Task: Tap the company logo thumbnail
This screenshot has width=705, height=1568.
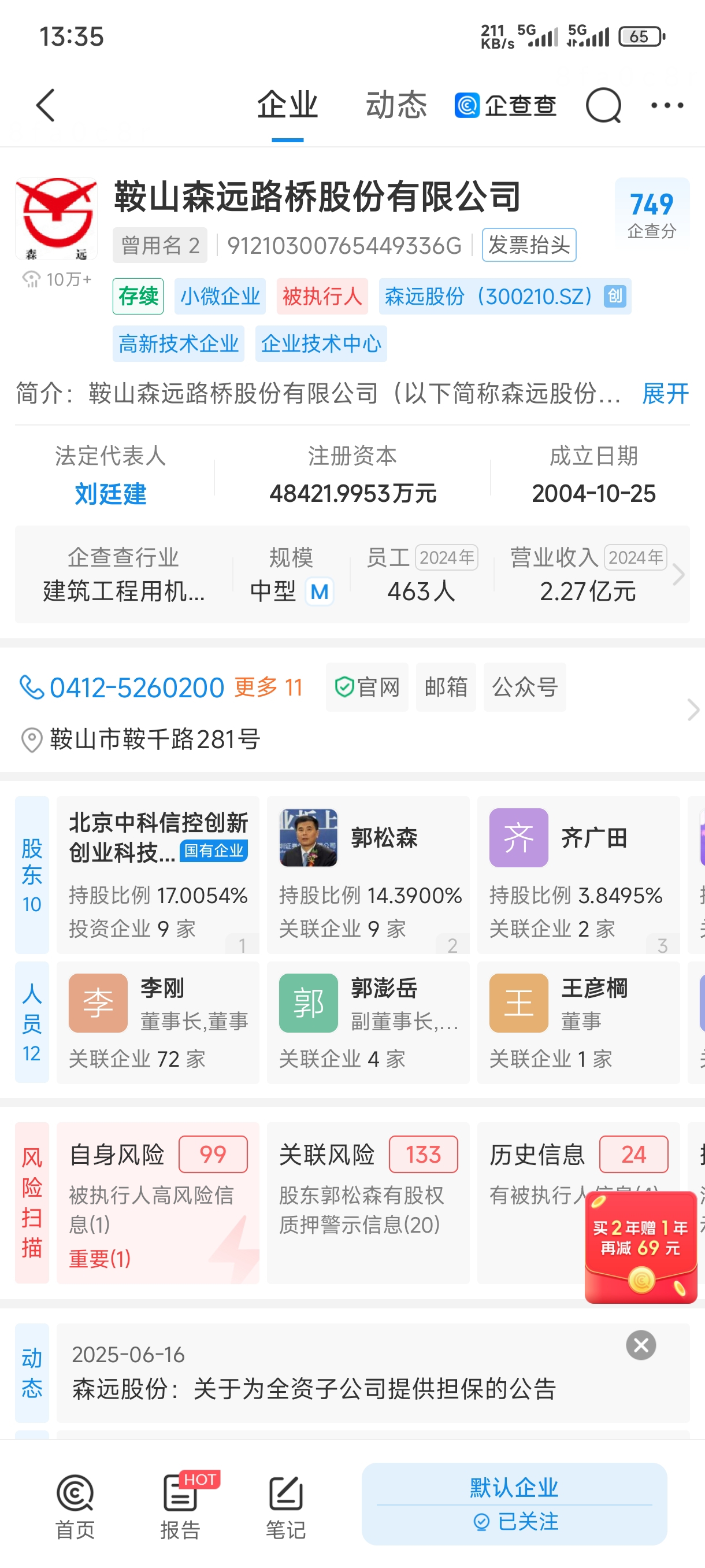Action: [56, 219]
